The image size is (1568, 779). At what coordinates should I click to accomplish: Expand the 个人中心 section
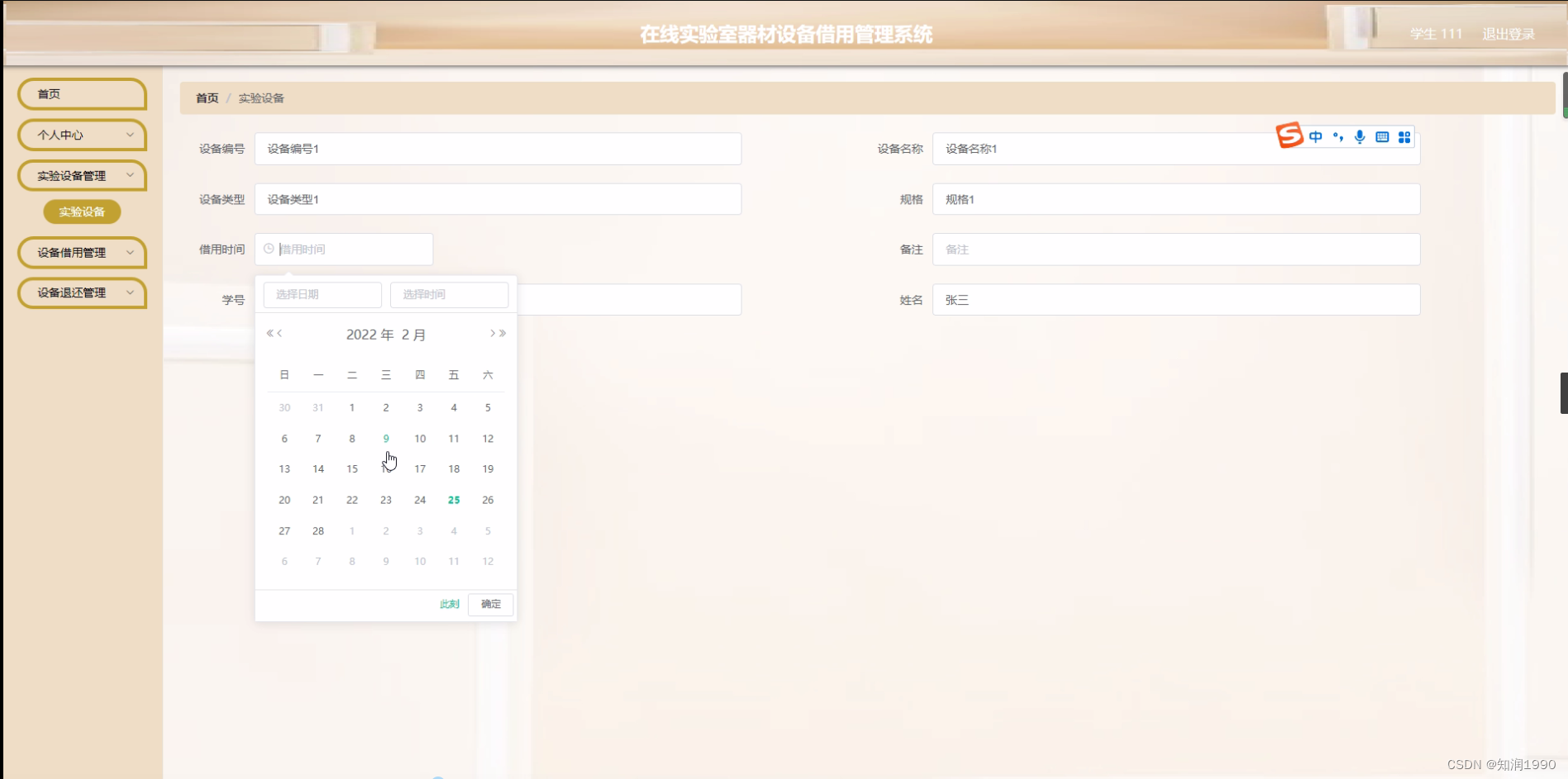[81, 135]
